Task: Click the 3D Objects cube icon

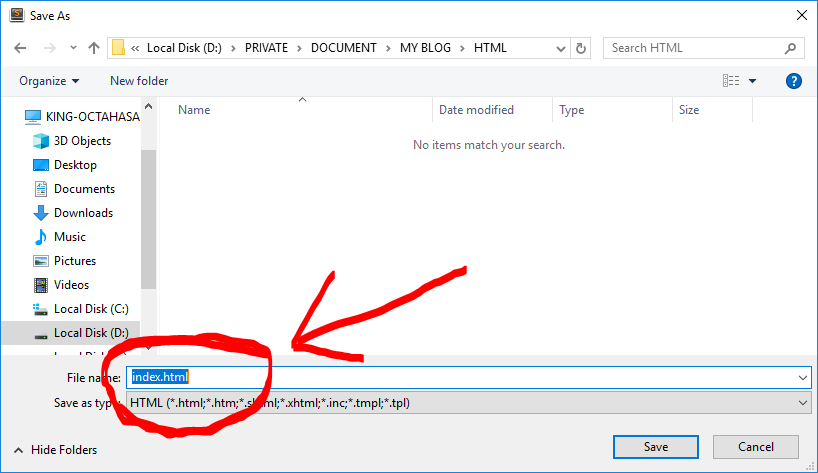Action: [41, 141]
